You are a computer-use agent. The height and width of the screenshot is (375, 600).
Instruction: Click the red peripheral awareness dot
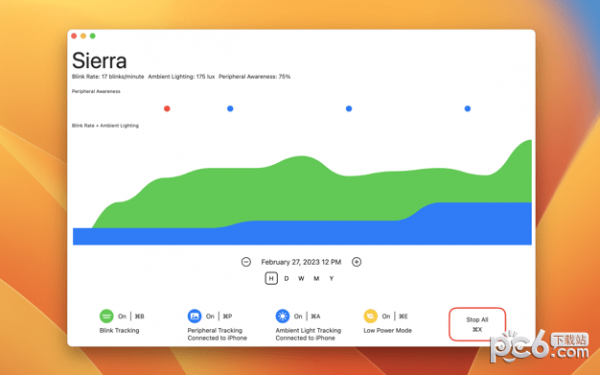[167, 109]
